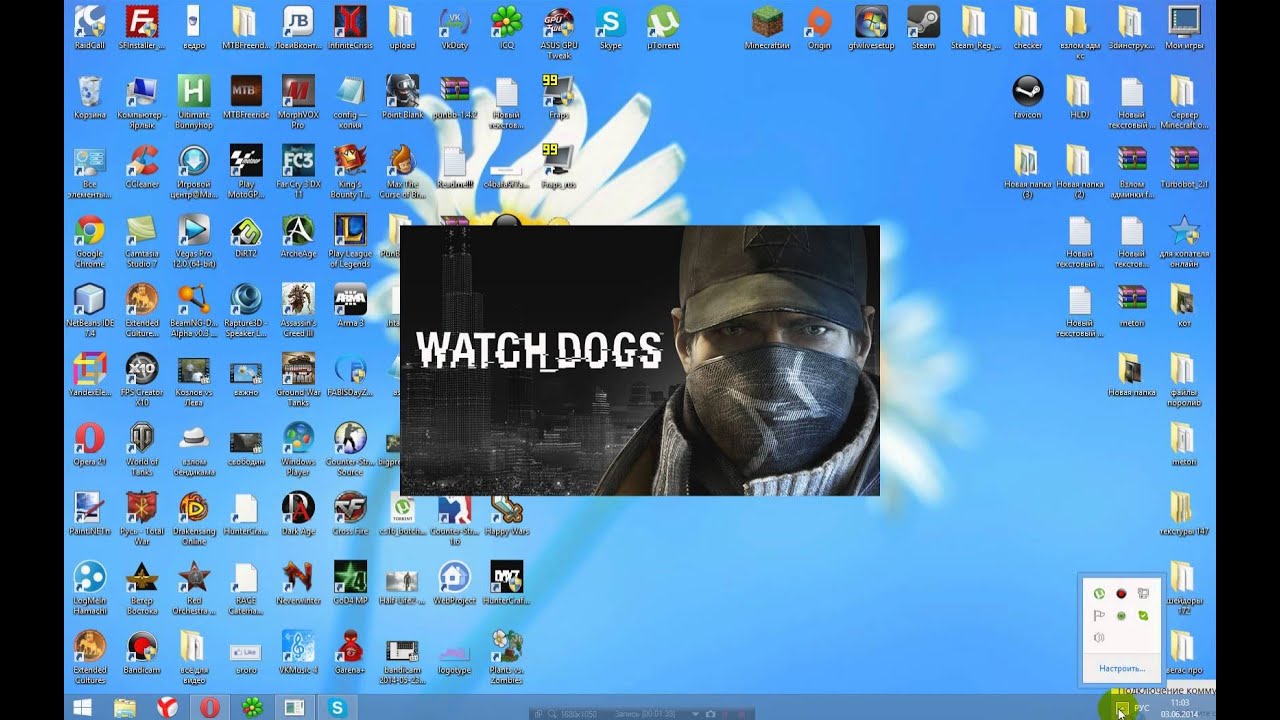Open File Explorer from the taskbar
1280x720 pixels.
(125, 707)
